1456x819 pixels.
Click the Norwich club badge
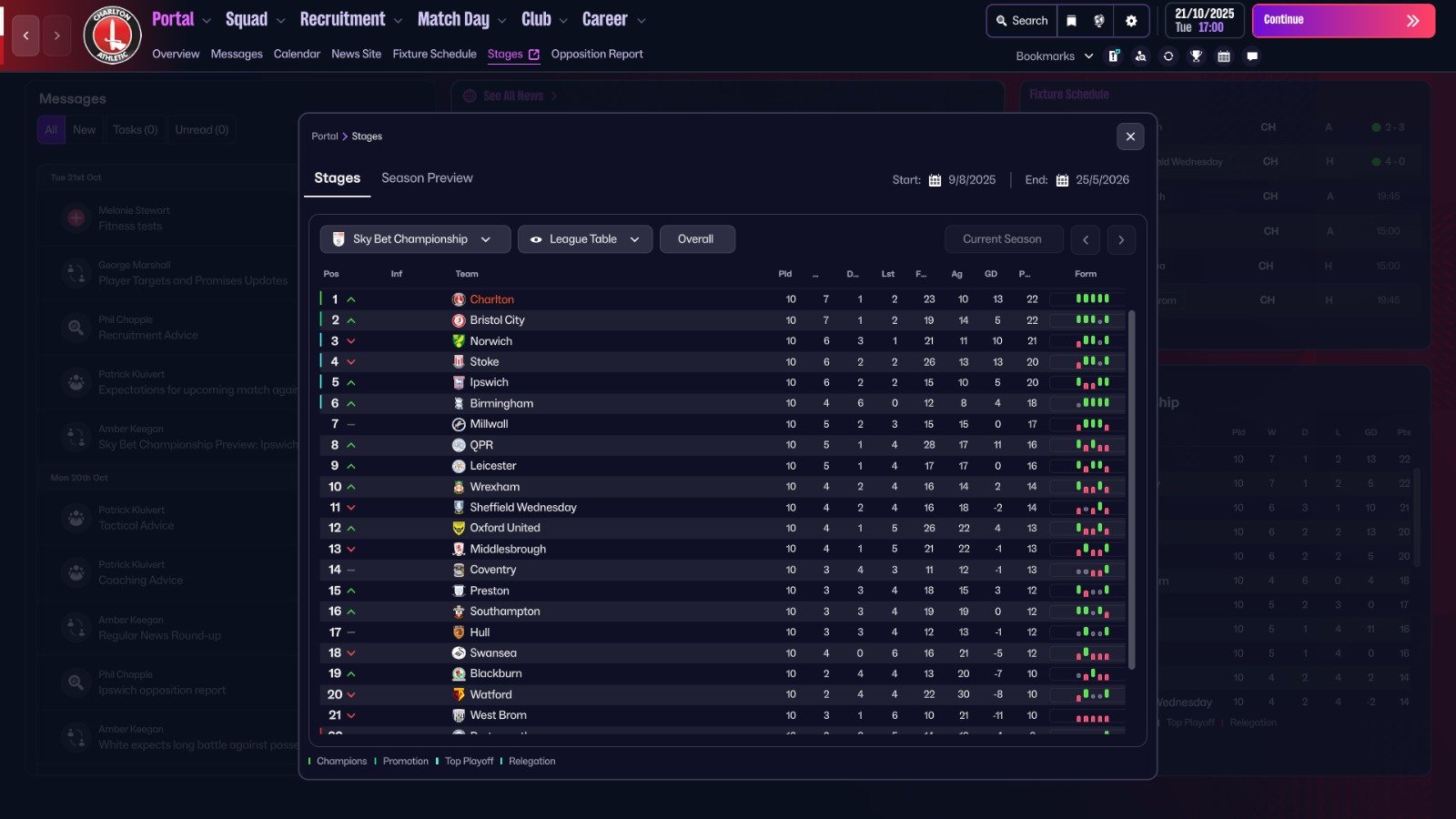click(x=459, y=341)
